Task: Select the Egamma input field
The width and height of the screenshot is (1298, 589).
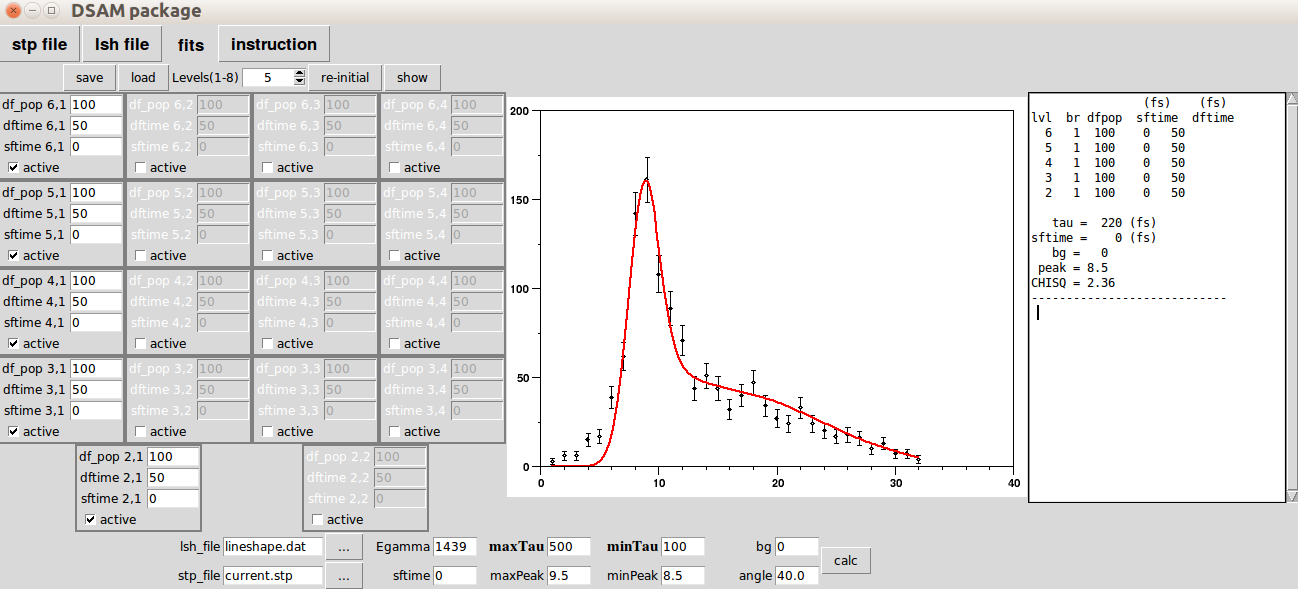Action: click(x=455, y=547)
